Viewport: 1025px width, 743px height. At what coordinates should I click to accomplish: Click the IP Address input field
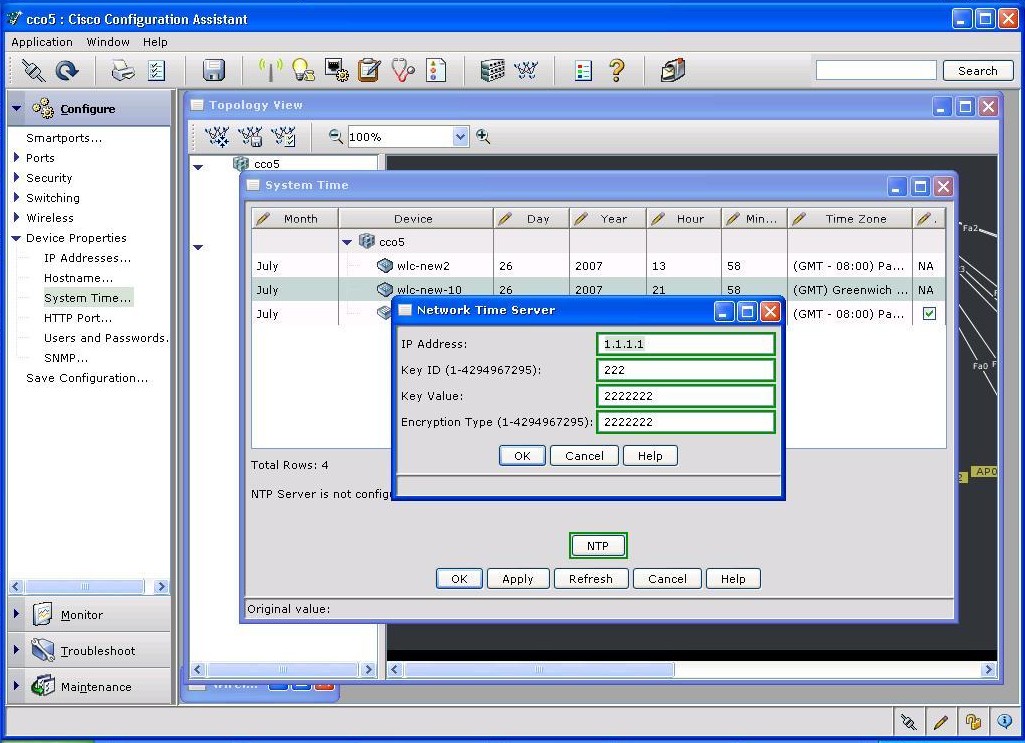pyautogui.click(x=686, y=344)
